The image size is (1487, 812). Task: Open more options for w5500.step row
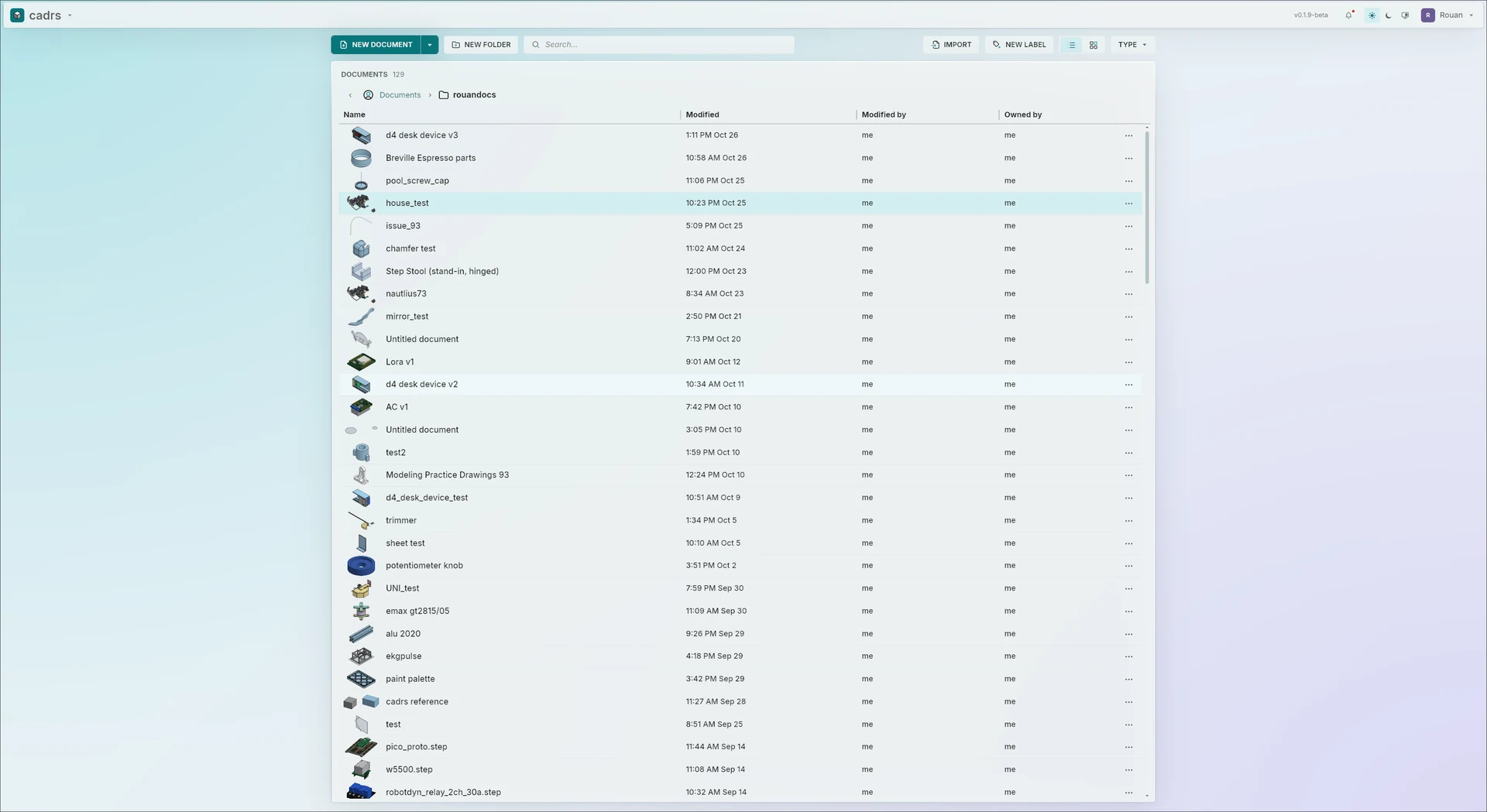coord(1128,770)
